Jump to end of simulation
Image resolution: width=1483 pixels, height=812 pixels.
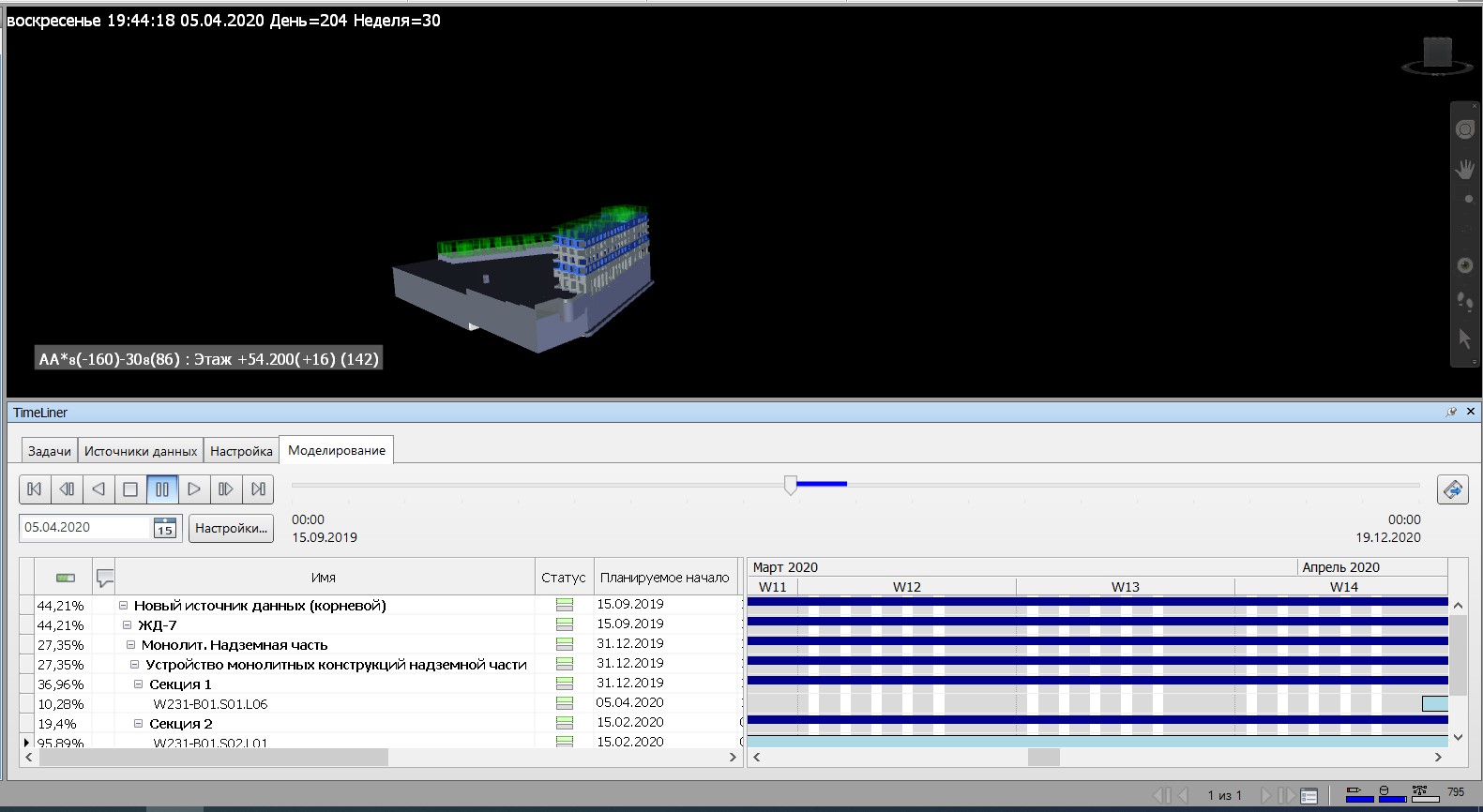click(258, 489)
